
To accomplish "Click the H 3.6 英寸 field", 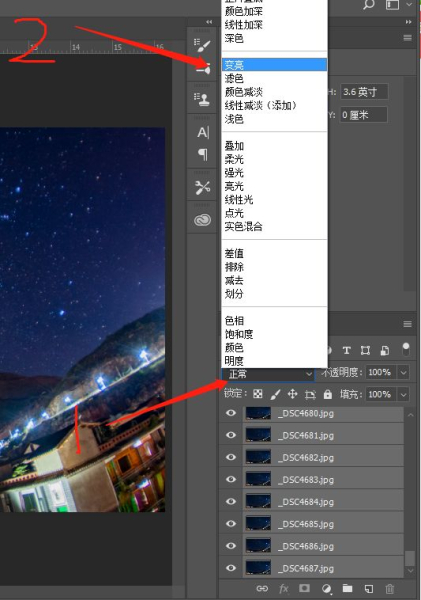I will coord(364,92).
